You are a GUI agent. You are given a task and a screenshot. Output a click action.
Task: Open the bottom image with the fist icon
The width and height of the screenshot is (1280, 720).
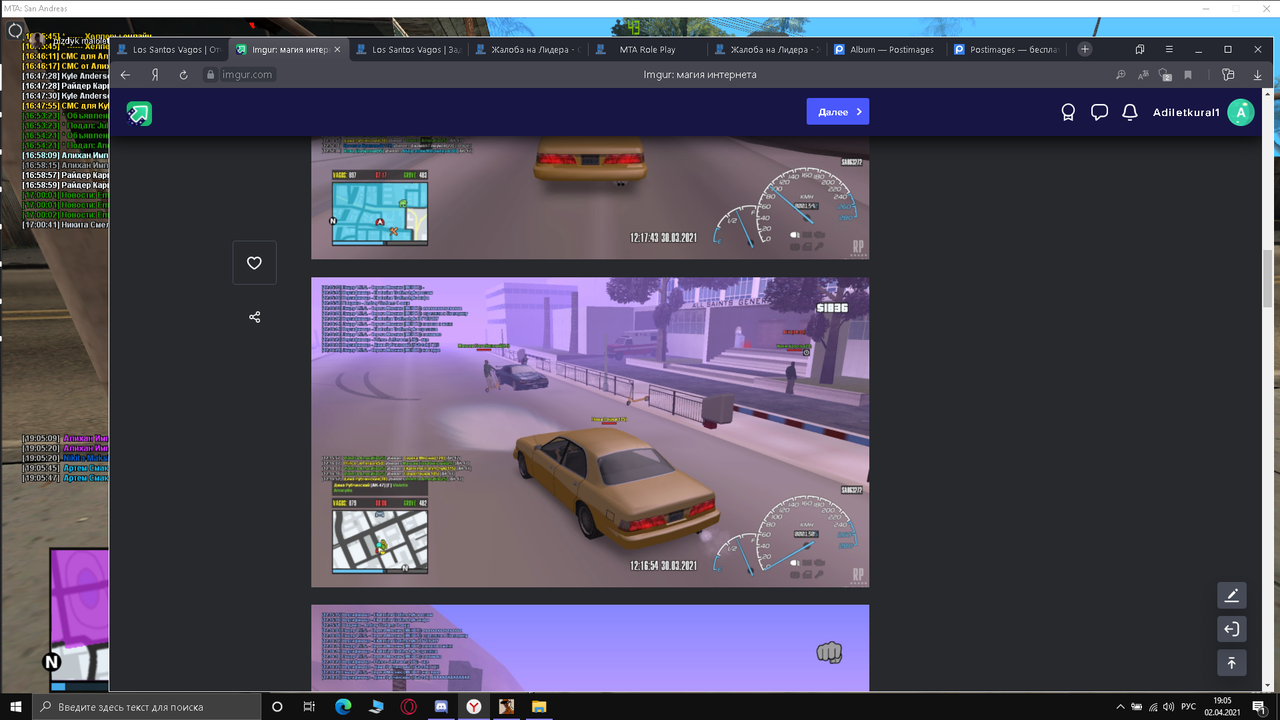590,648
